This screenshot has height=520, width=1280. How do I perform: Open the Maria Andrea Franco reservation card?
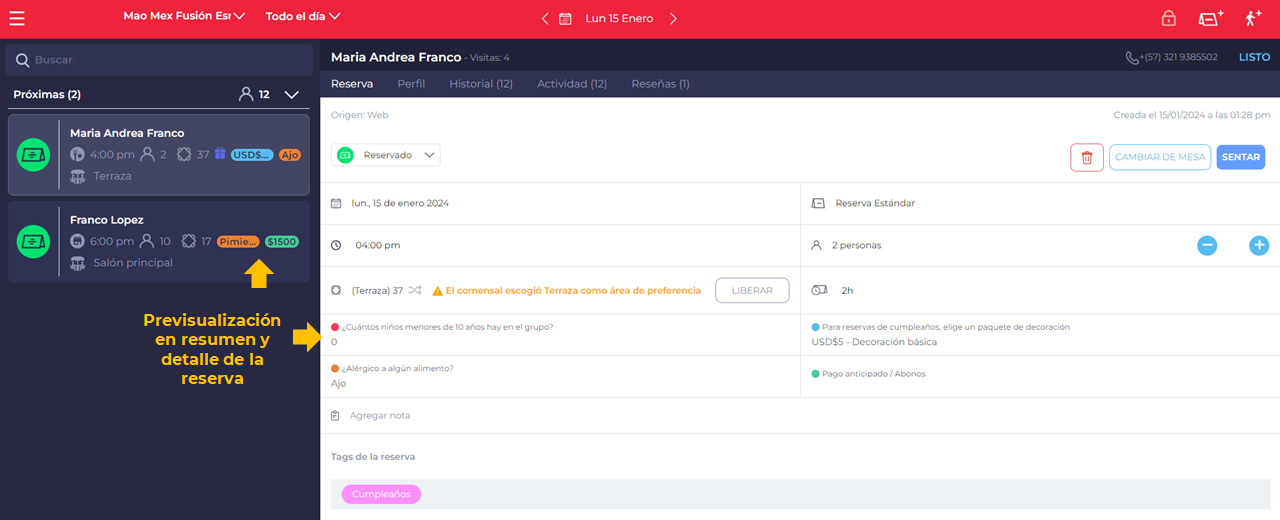click(x=159, y=155)
